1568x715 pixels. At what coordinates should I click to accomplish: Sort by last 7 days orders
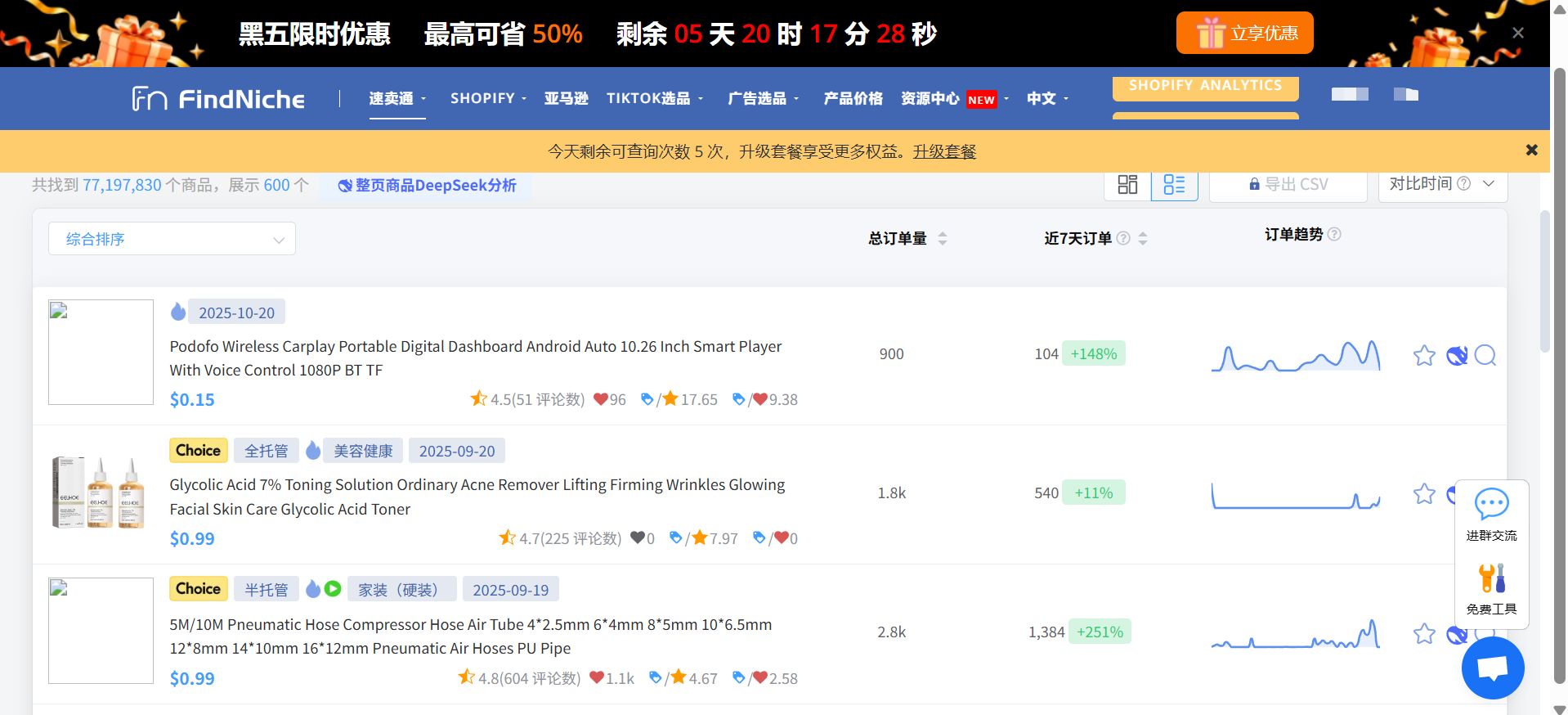(1095, 239)
